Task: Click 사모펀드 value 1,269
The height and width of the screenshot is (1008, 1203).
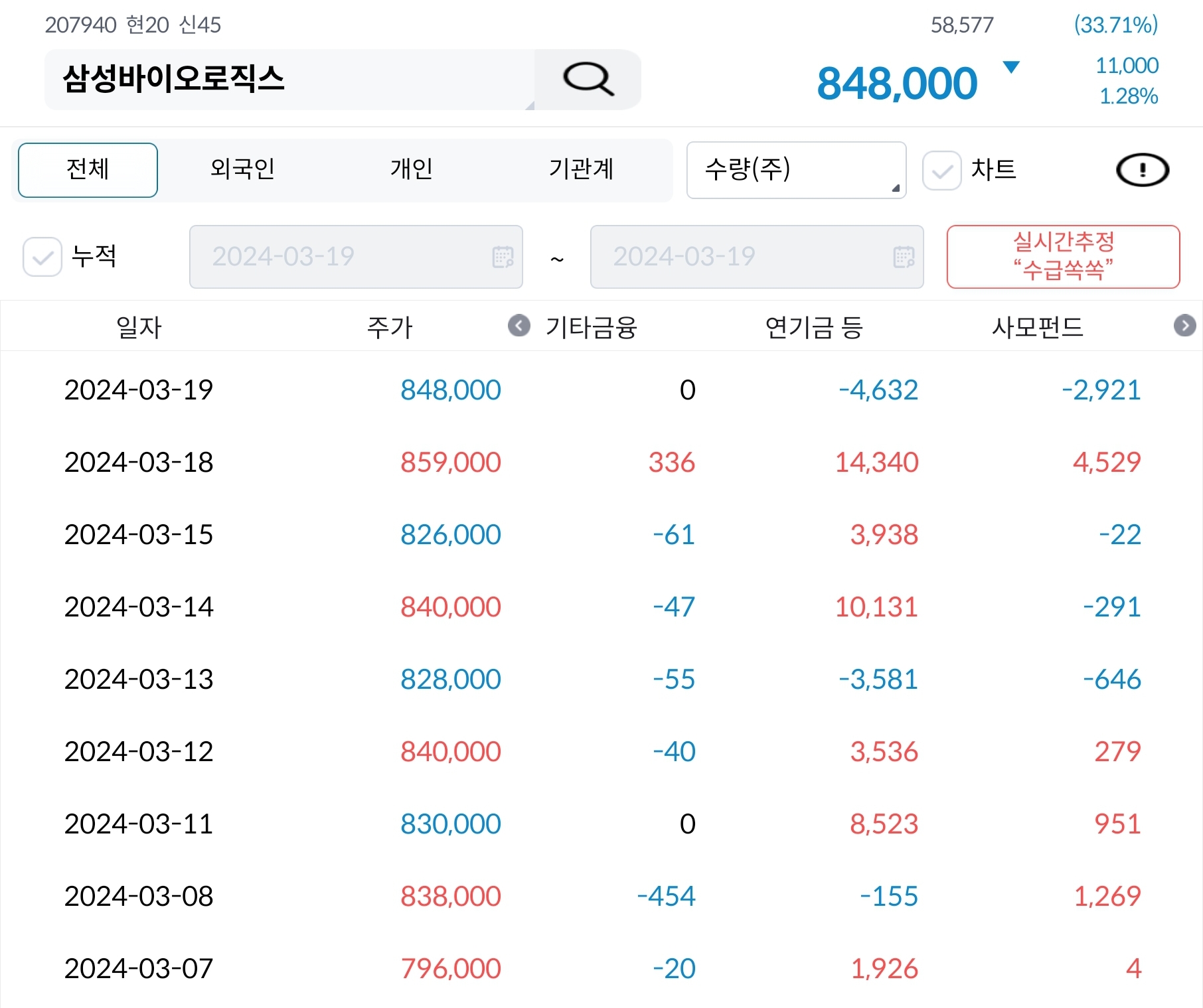Action: tap(1108, 896)
